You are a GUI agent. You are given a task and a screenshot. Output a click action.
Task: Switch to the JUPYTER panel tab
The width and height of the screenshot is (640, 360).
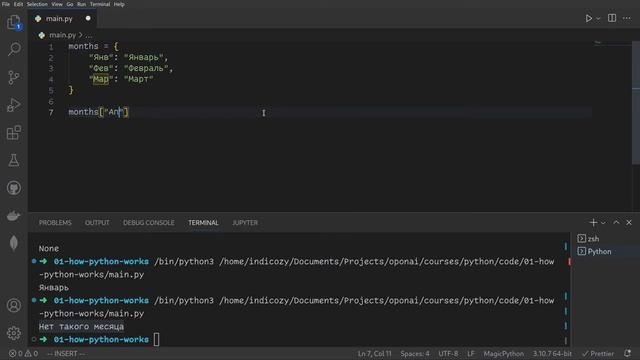[x=245, y=223]
